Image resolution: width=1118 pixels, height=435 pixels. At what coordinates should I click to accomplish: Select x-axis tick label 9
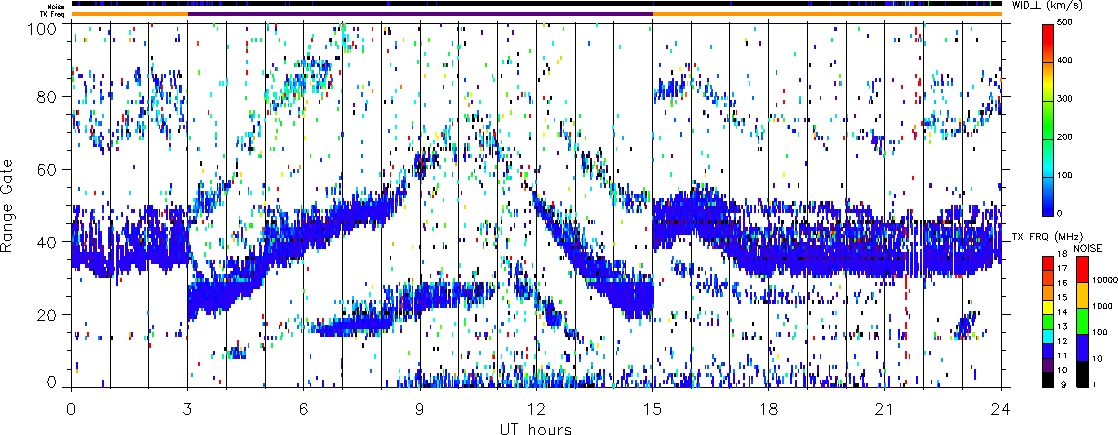(420, 409)
